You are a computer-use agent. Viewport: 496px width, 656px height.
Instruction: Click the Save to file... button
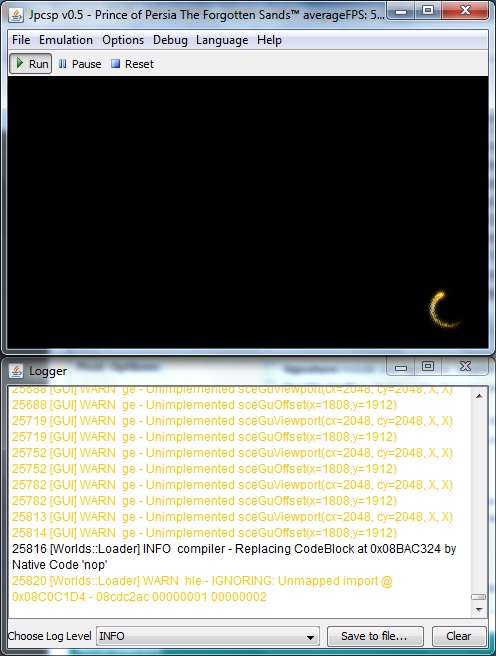click(375, 636)
